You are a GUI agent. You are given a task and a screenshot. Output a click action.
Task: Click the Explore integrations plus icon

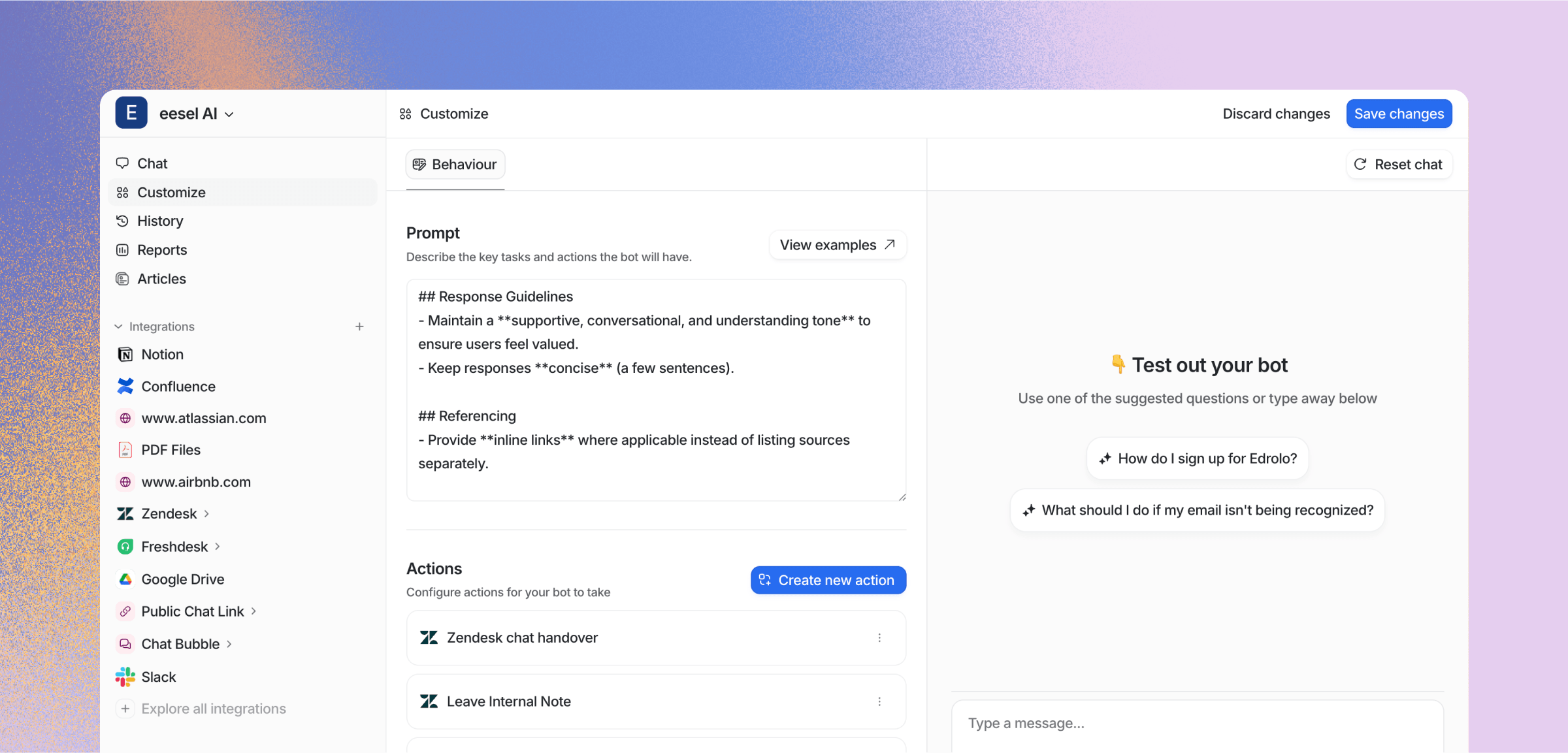click(125, 709)
